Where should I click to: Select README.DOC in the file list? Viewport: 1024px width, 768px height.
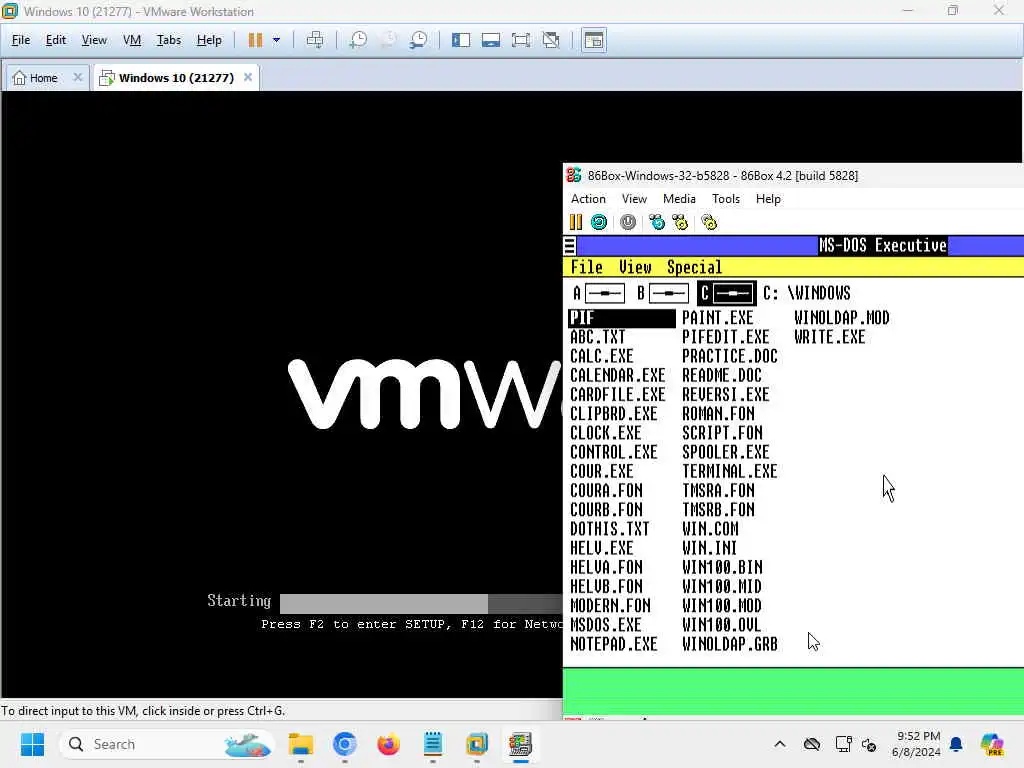(x=722, y=376)
